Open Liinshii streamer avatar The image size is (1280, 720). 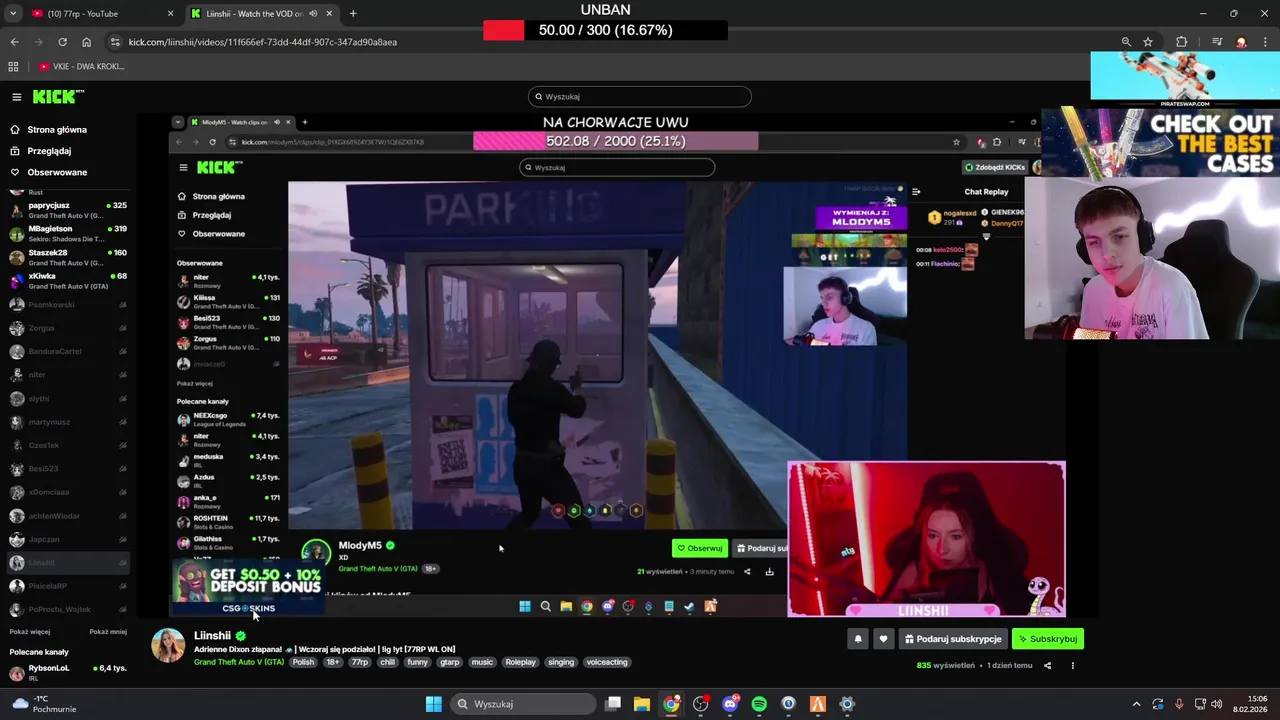click(168, 646)
